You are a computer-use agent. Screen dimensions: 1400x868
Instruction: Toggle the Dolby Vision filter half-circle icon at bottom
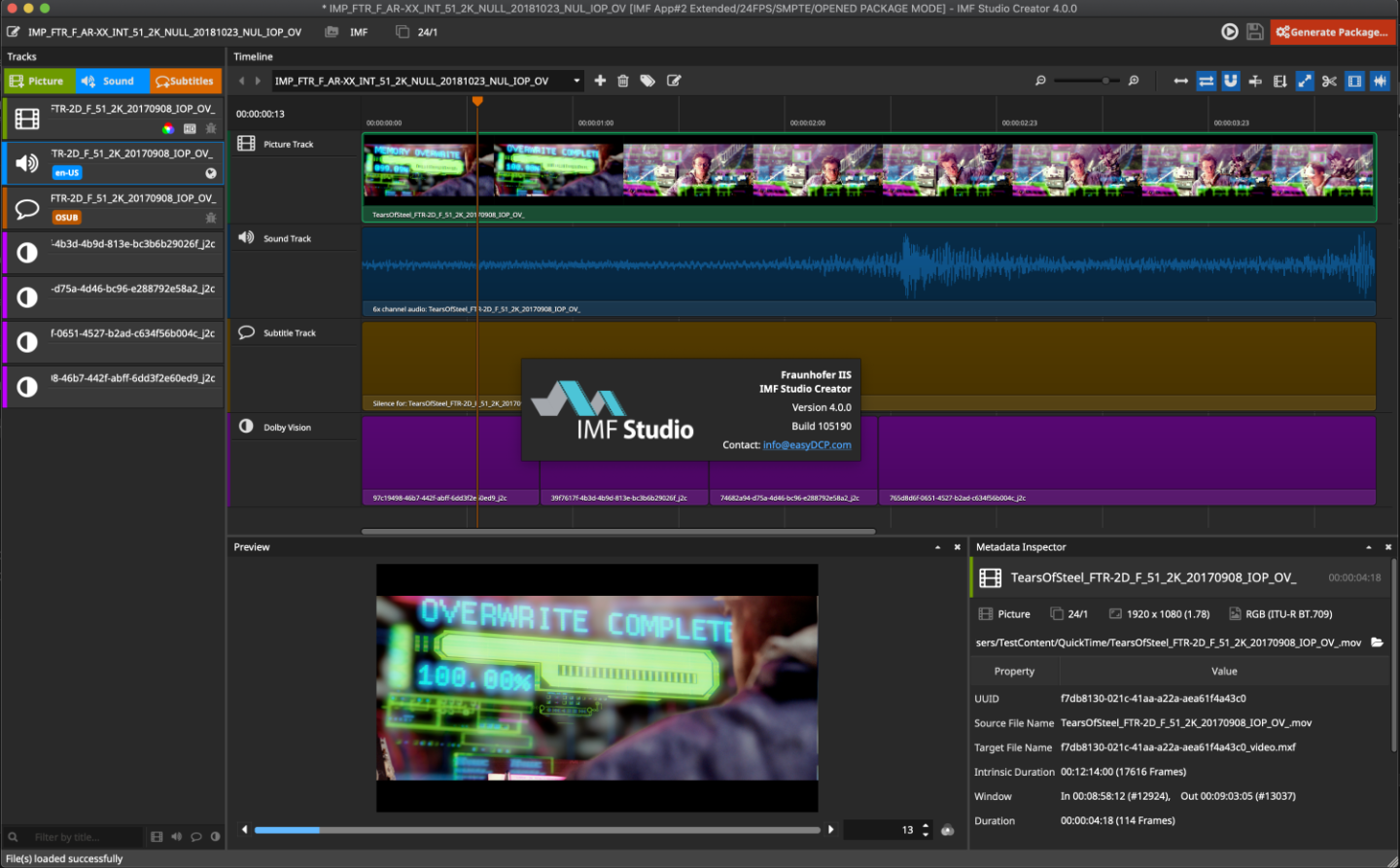click(215, 836)
